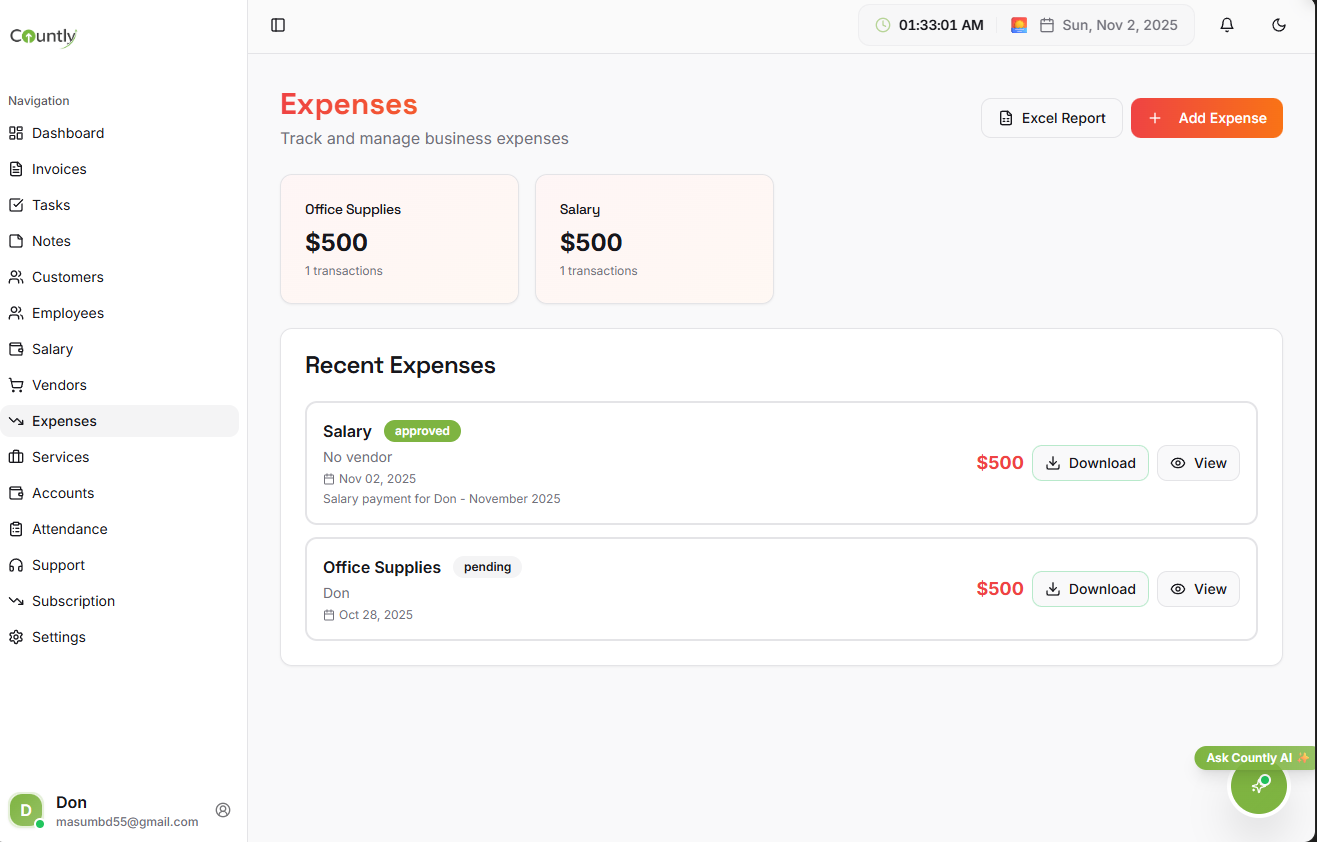Image resolution: width=1317 pixels, height=842 pixels.
Task: Click the pending status badge
Action: pyautogui.click(x=487, y=567)
